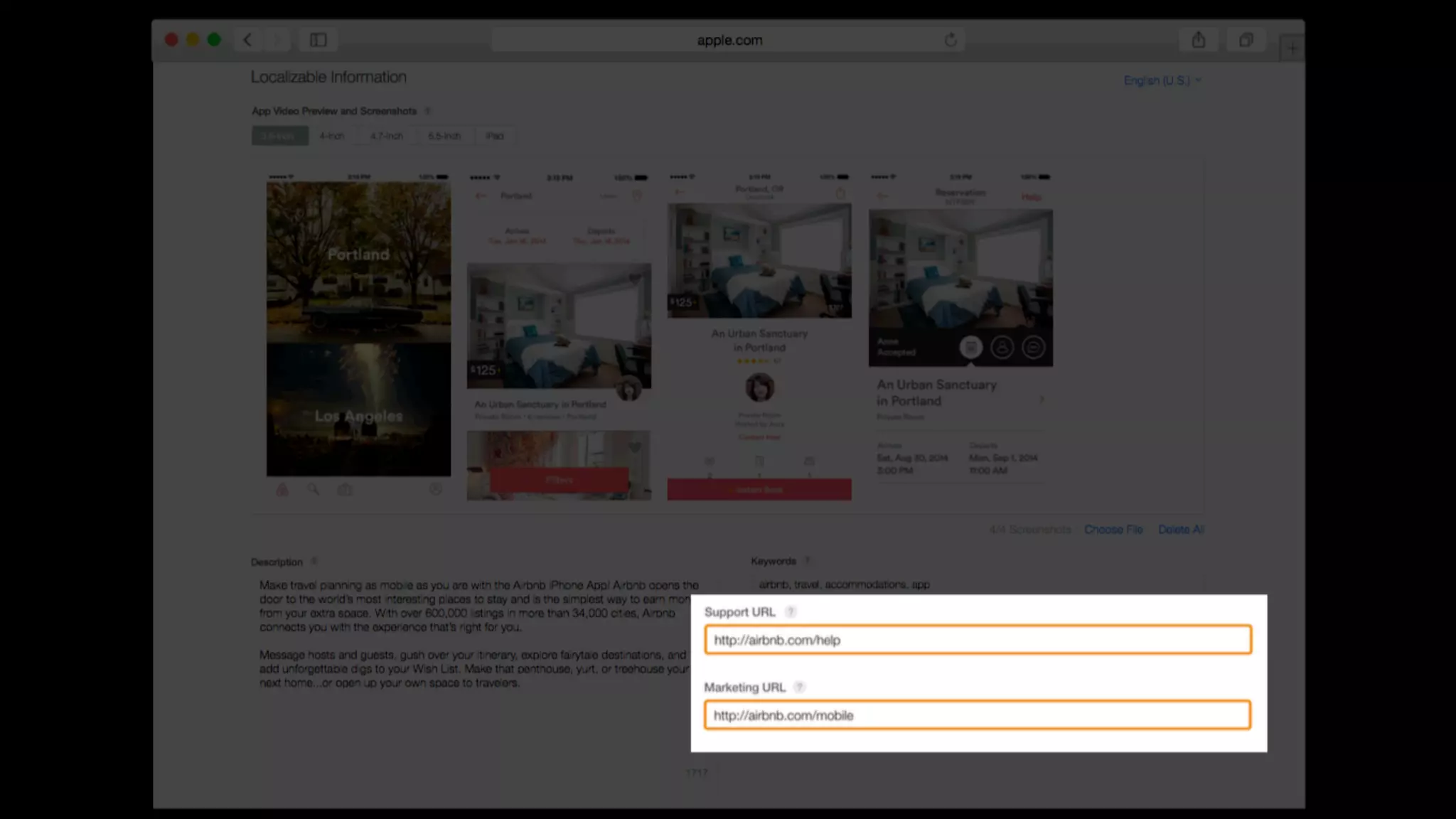1456x819 pixels.
Task: Open help icon beside Support URL
Action: [790, 611]
